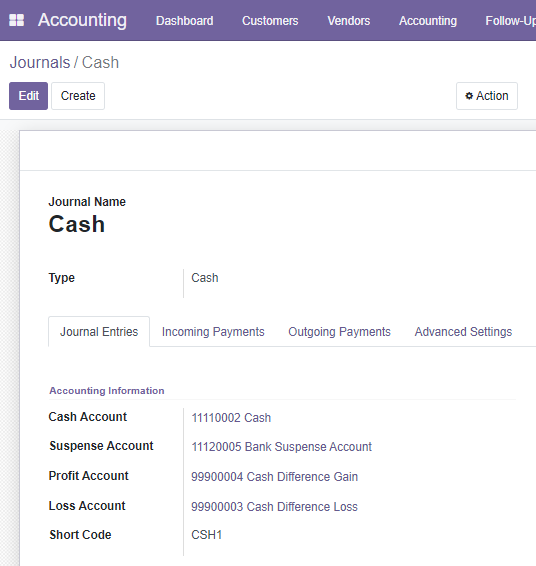Open the Accounting top menu item
The image size is (536, 566).
click(428, 21)
